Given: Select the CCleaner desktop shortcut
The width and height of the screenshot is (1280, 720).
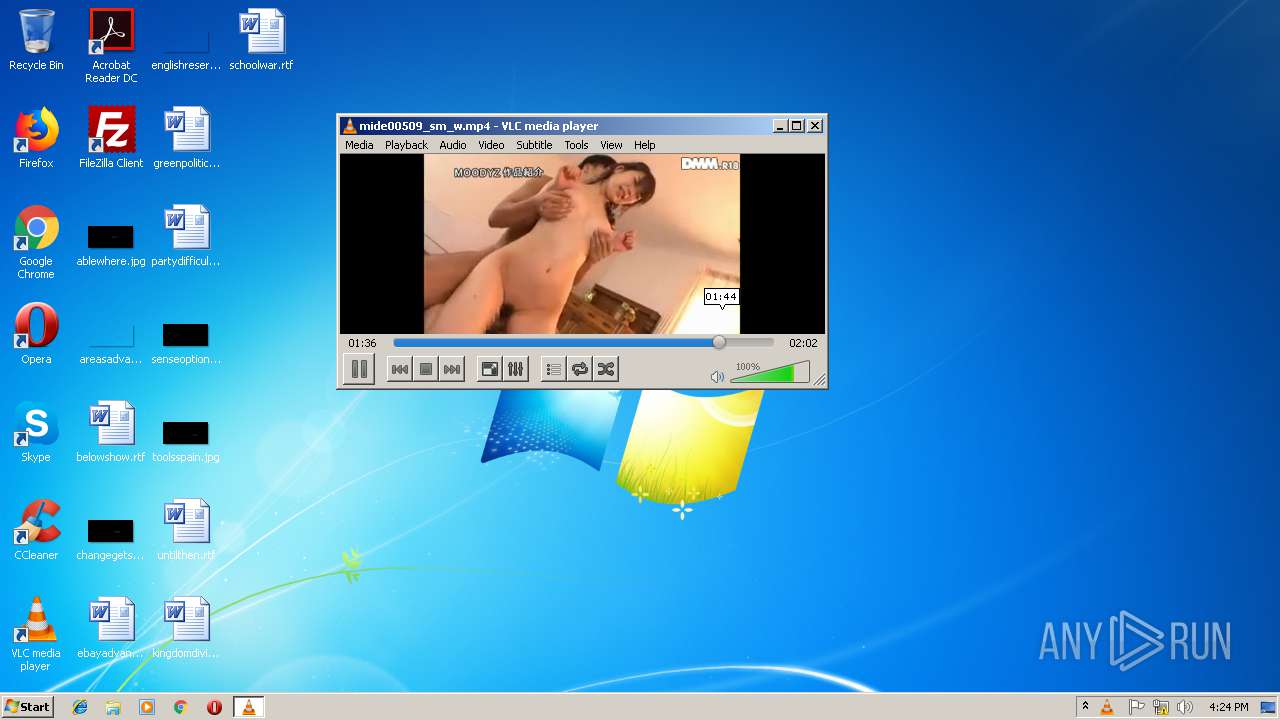Looking at the screenshot, I should (x=36, y=530).
